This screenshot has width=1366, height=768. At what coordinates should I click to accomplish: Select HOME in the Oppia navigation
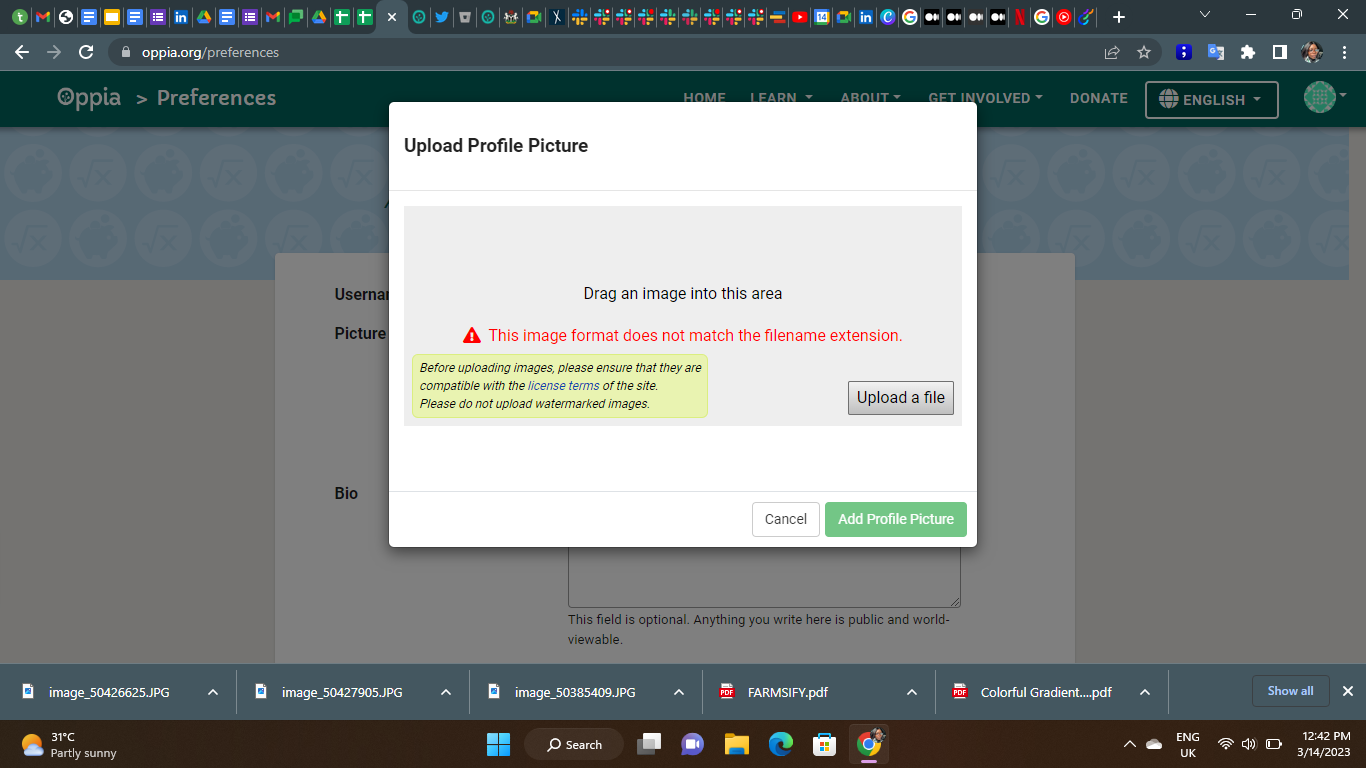704,98
